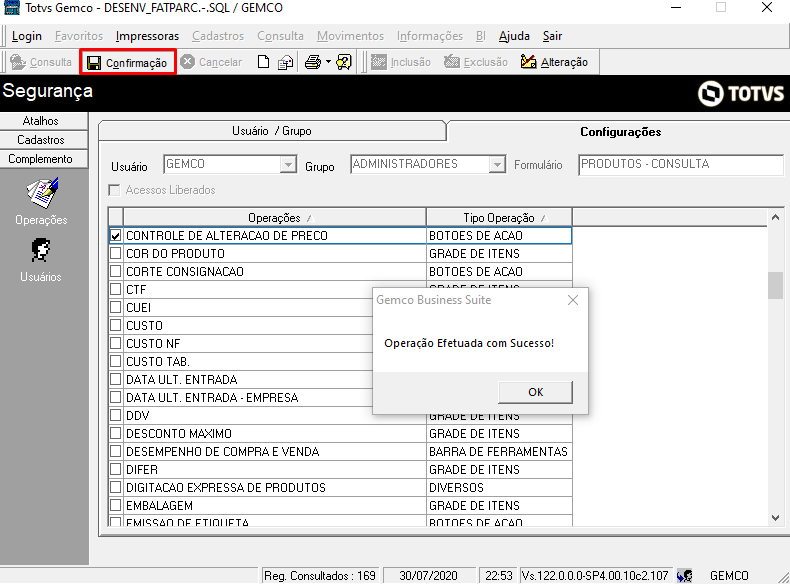Click the DIVERSOS type cell
This screenshot has height=584, width=790.
point(499,487)
